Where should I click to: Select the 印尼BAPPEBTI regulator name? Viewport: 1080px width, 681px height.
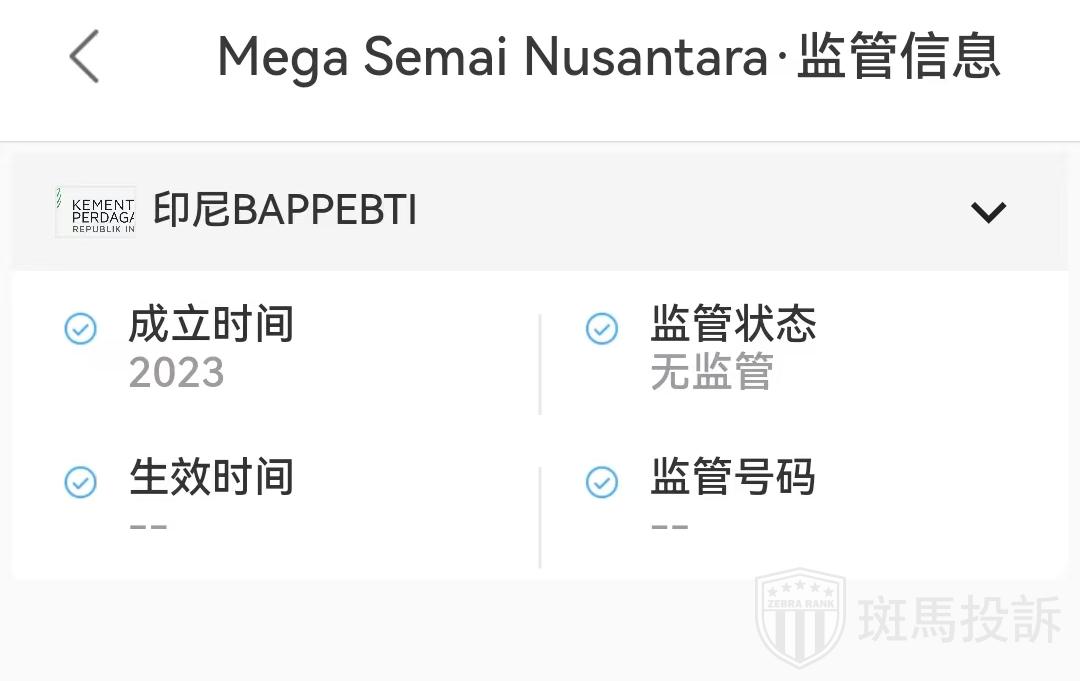[285, 211]
